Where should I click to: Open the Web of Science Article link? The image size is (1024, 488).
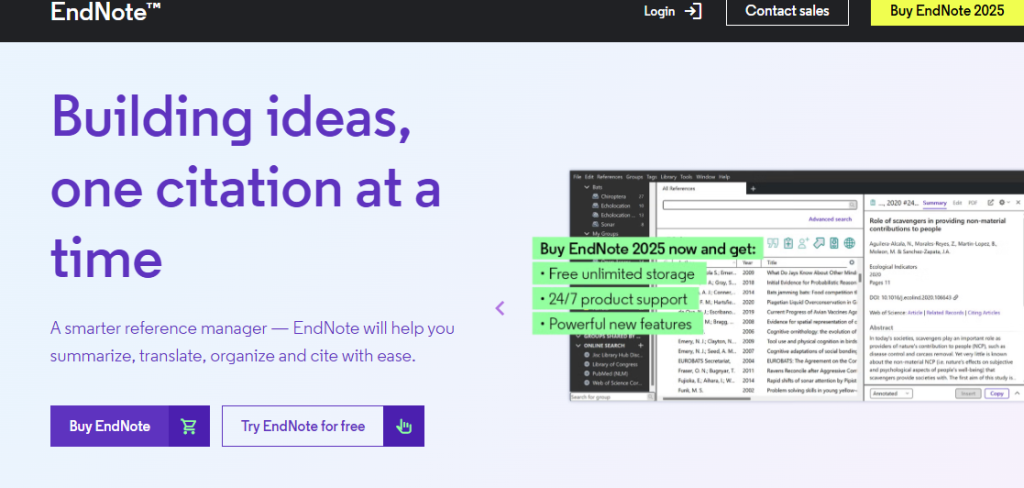tap(915, 313)
